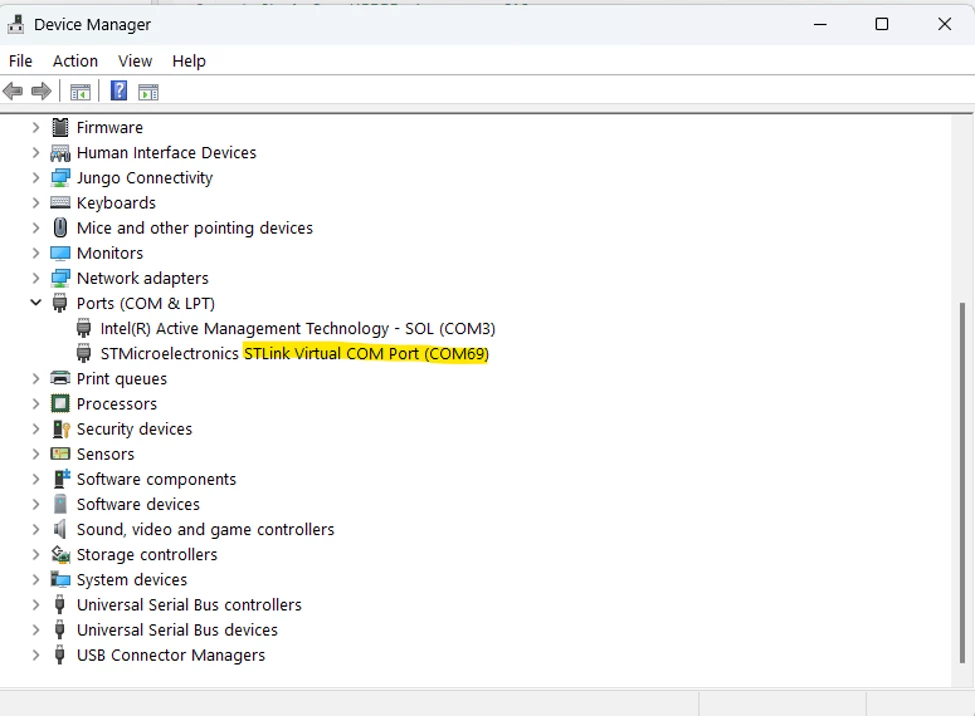Click the Storage controllers icon
Screen dimensions: 975x716
coord(60,554)
